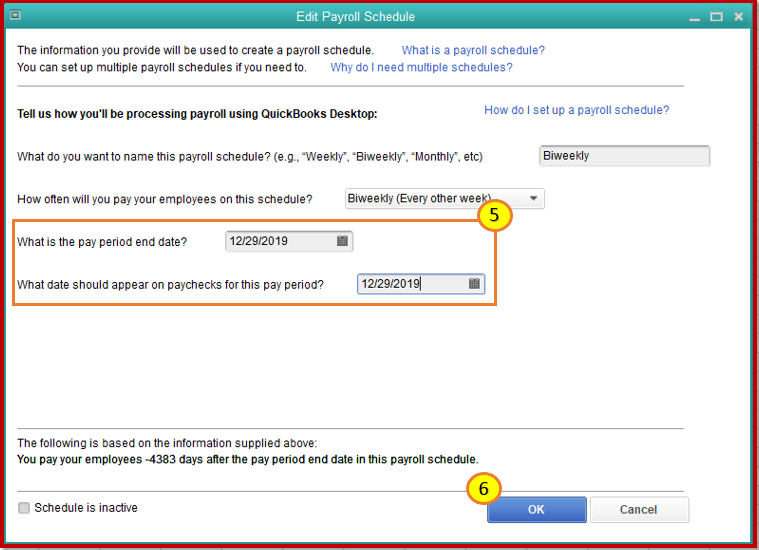Click the Cancel button
The height and width of the screenshot is (550, 759).
(x=638, y=510)
